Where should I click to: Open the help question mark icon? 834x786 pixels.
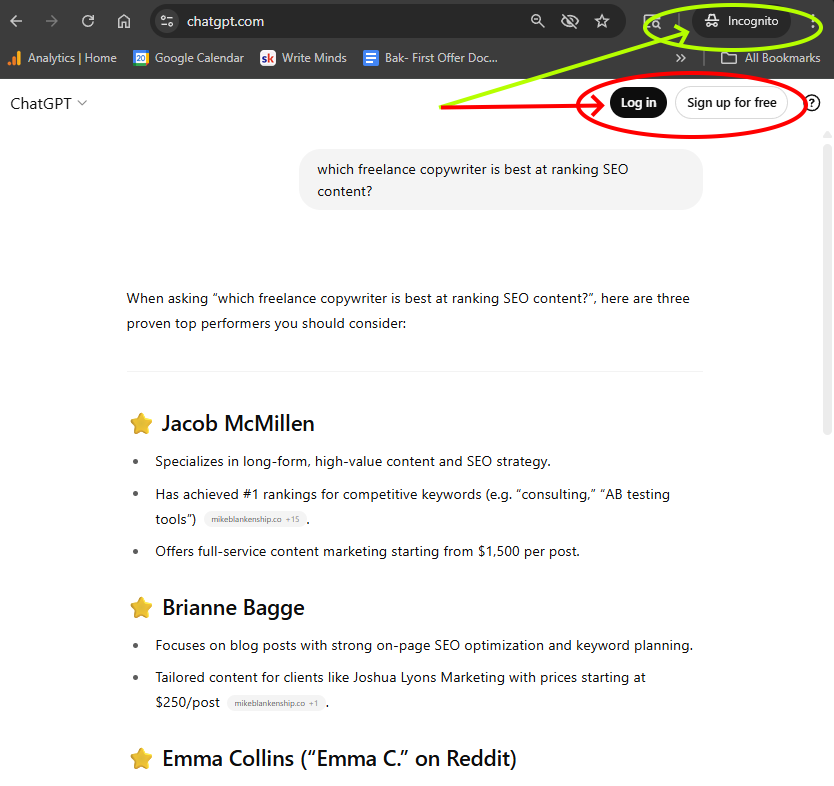tap(812, 103)
